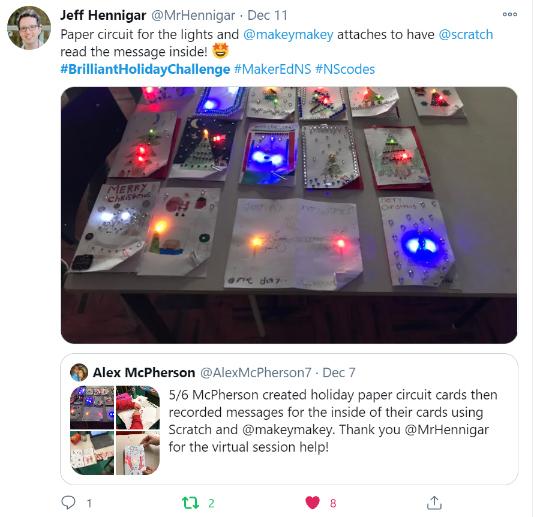Open the three-dot more options menu

tap(509, 14)
